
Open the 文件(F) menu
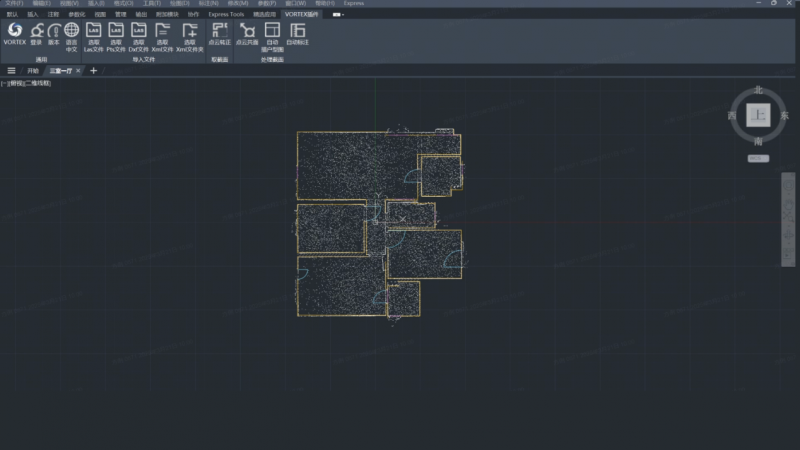tap(14, 3)
